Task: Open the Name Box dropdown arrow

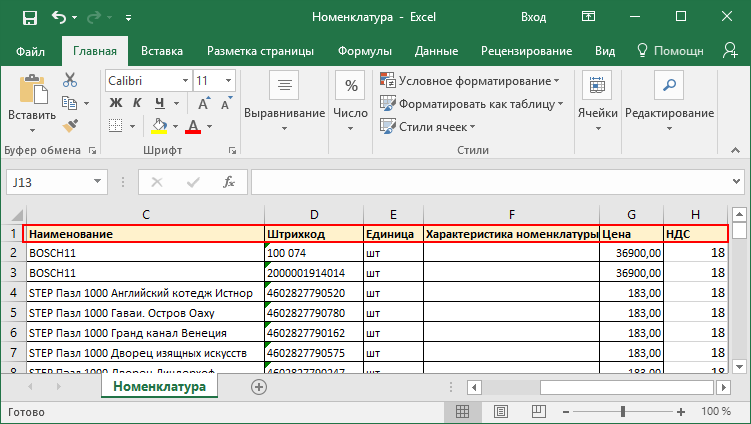Action: click(x=98, y=182)
